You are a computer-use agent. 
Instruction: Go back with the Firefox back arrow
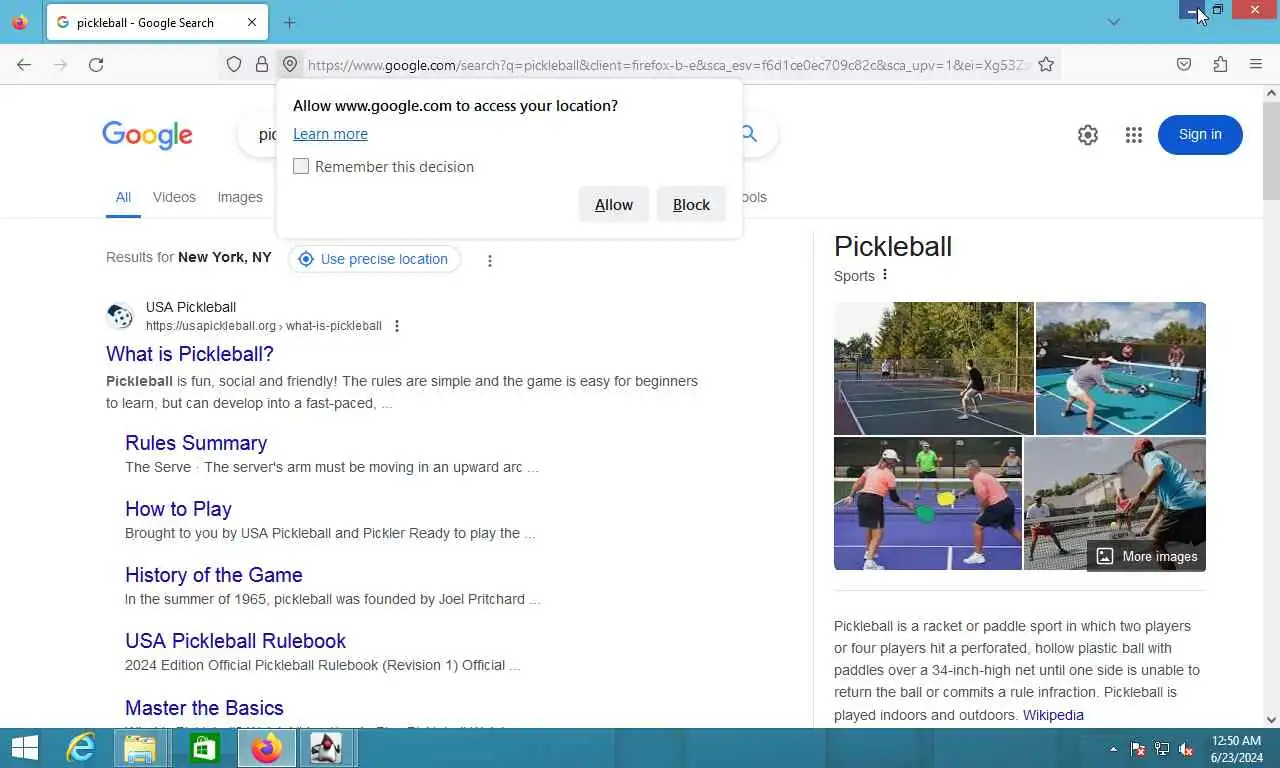24,64
